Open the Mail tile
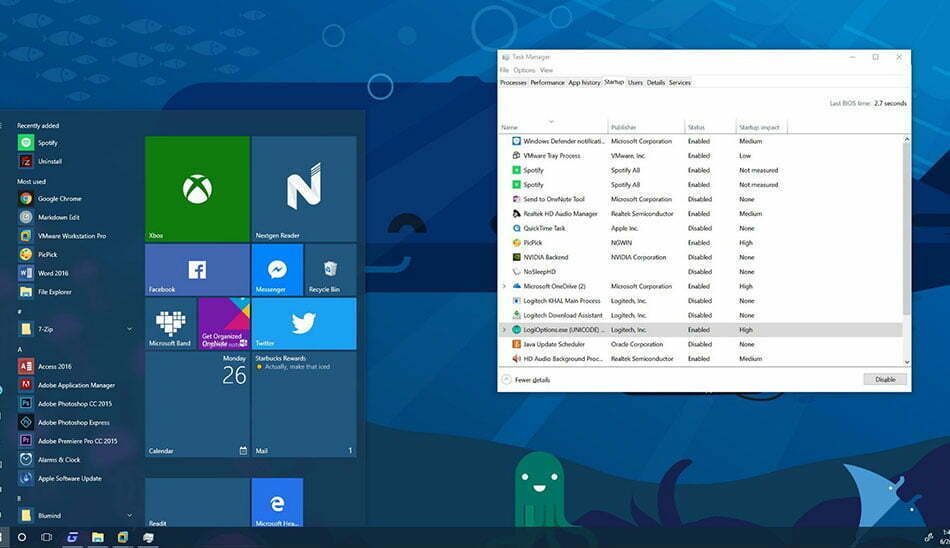950x548 pixels. click(x=304, y=404)
